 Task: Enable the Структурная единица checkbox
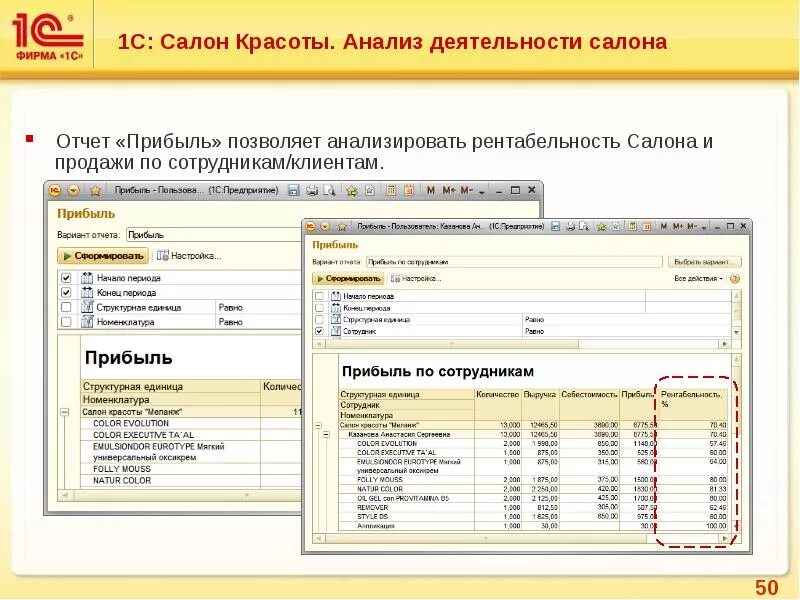coord(318,318)
